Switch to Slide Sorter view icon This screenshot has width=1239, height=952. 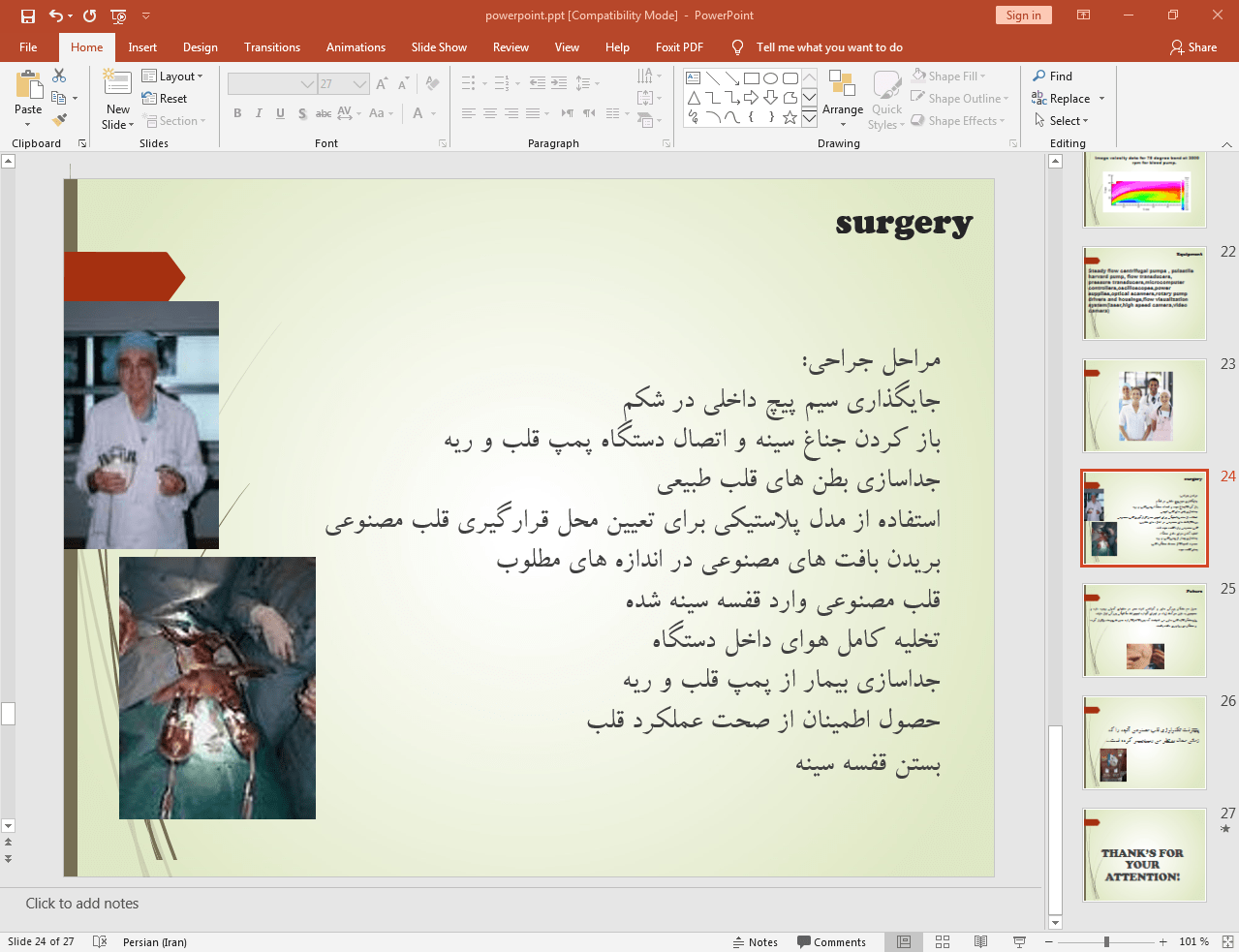943,942
